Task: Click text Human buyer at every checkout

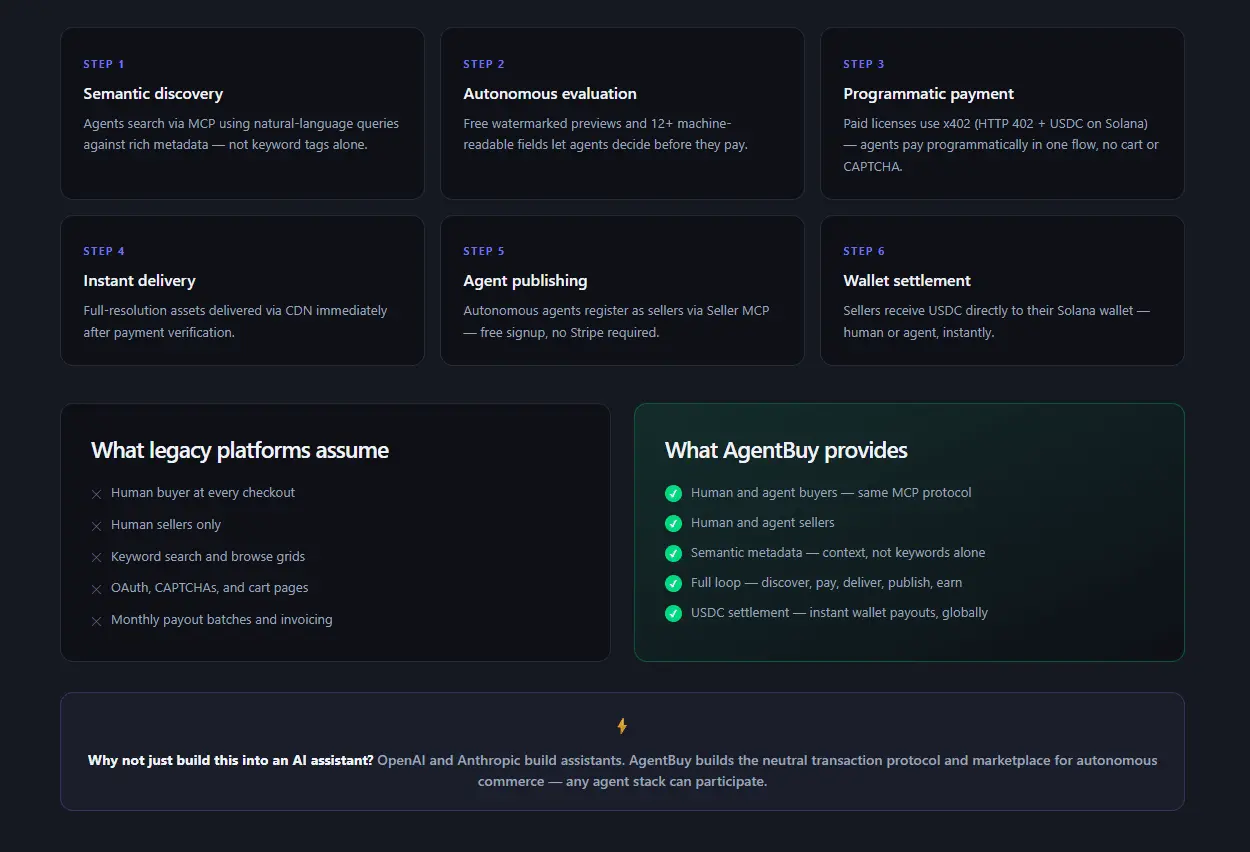Action: point(203,493)
